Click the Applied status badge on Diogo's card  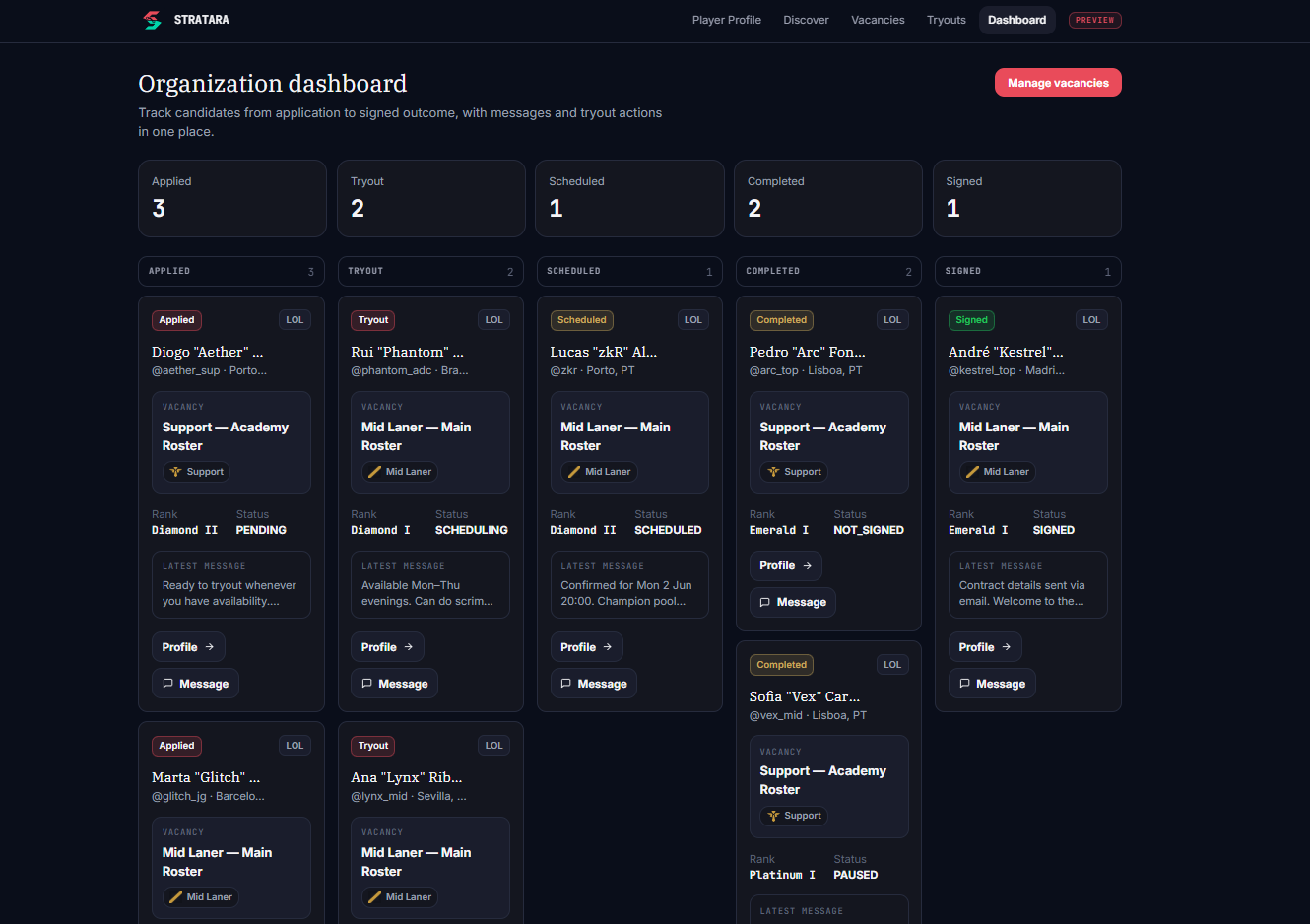tap(176, 320)
